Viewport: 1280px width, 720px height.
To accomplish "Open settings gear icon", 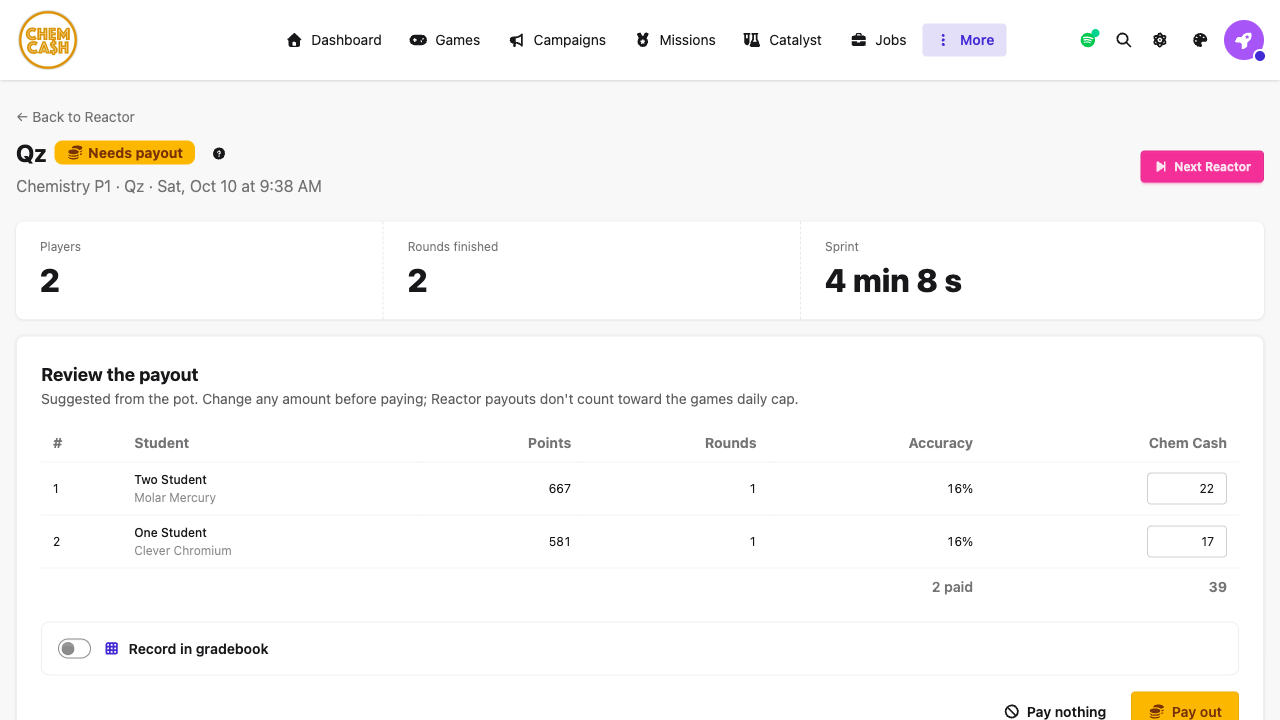I will (1160, 40).
